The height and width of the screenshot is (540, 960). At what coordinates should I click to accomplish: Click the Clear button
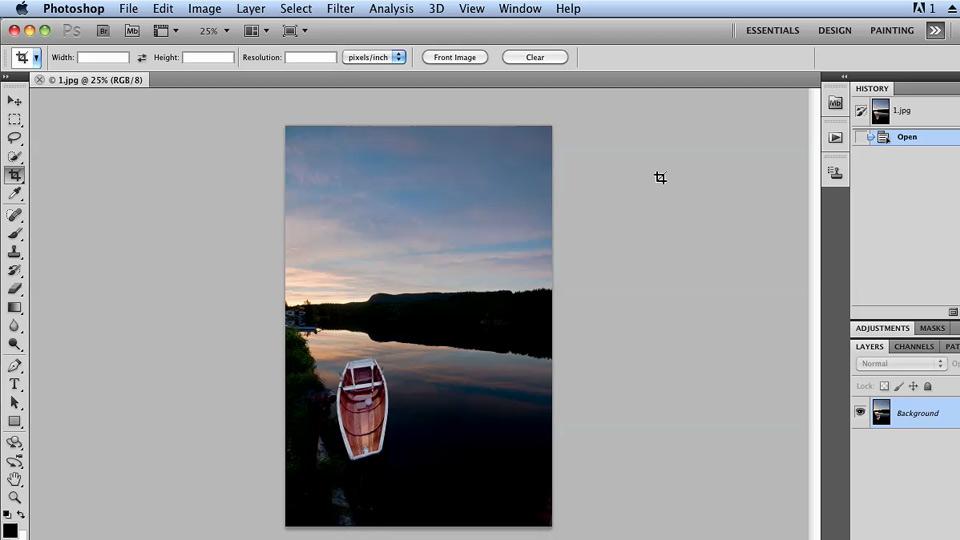pos(535,57)
